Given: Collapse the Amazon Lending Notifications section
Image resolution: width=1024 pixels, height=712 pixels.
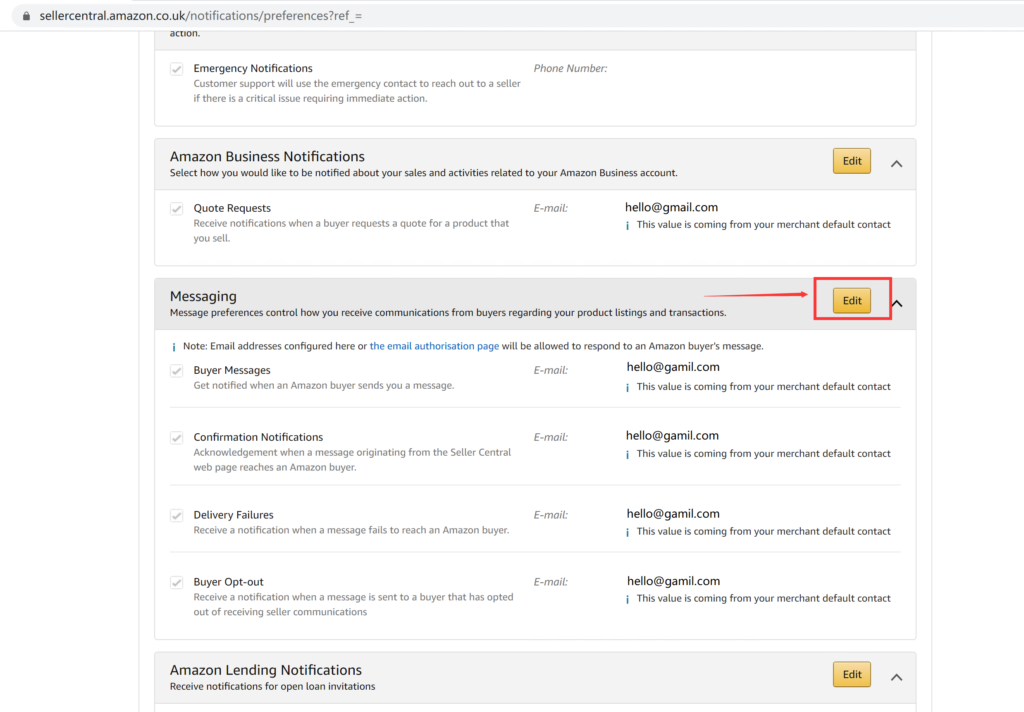Looking at the screenshot, I should pos(897,677).
